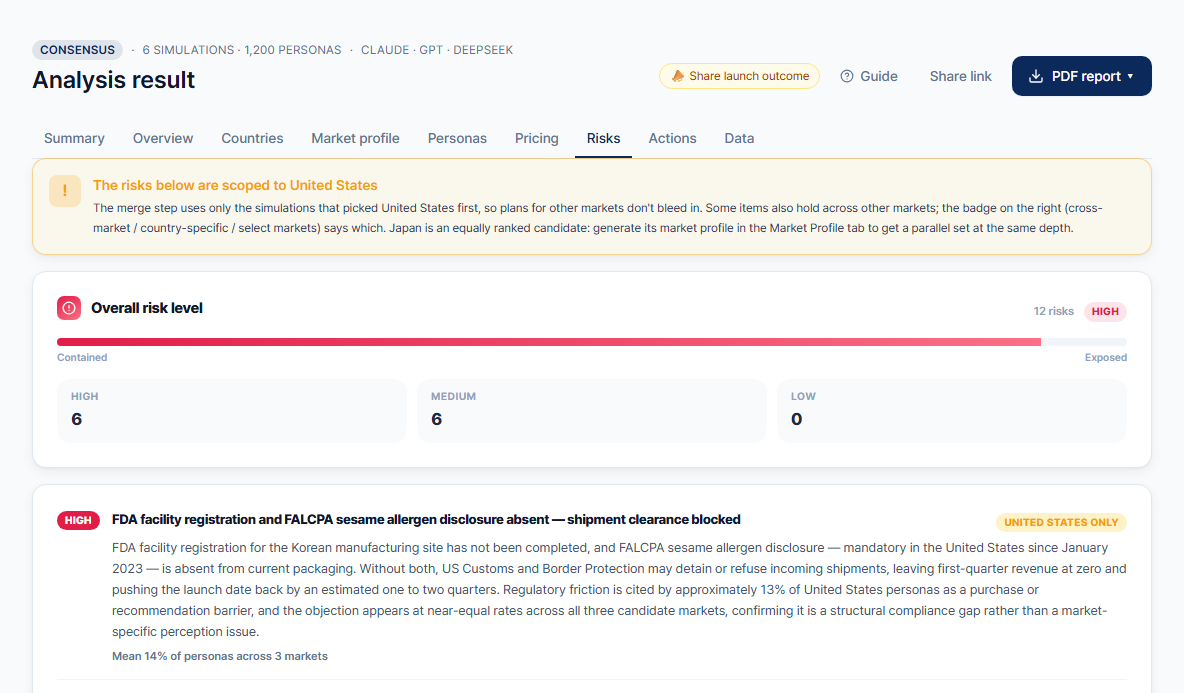Select the Risks tab
The image size is (1184, 693).
click(x=603, y=138)
